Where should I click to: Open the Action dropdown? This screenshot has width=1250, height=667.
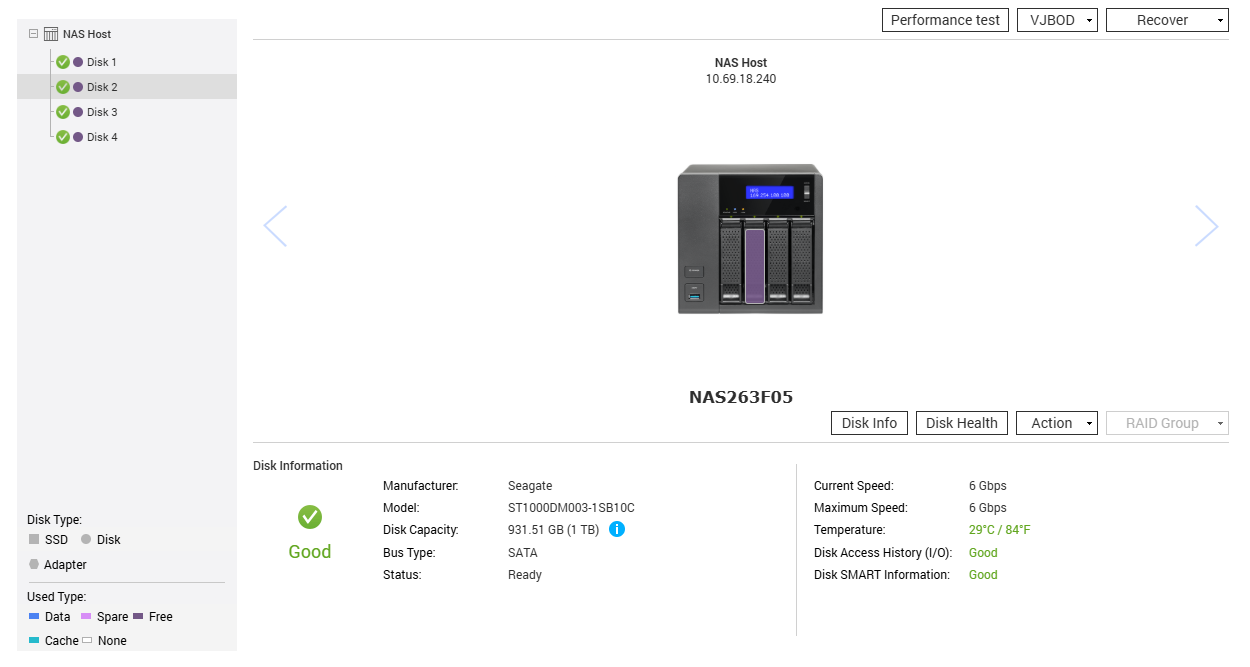click(x=1056, y=422)
